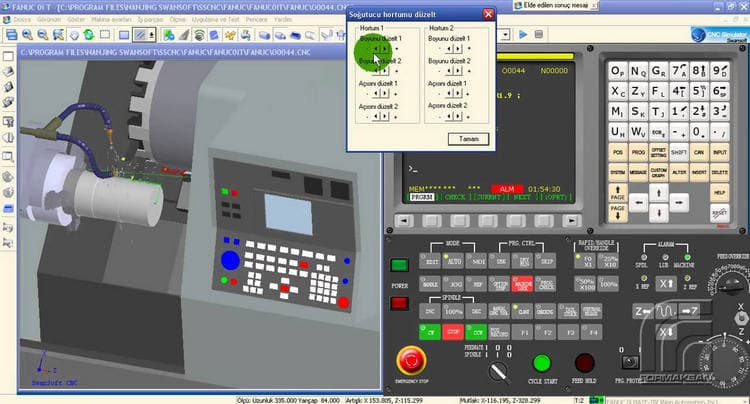Click the X down jog arrow key
Viewport: 750px width, 404px height.
pos(666,332)
